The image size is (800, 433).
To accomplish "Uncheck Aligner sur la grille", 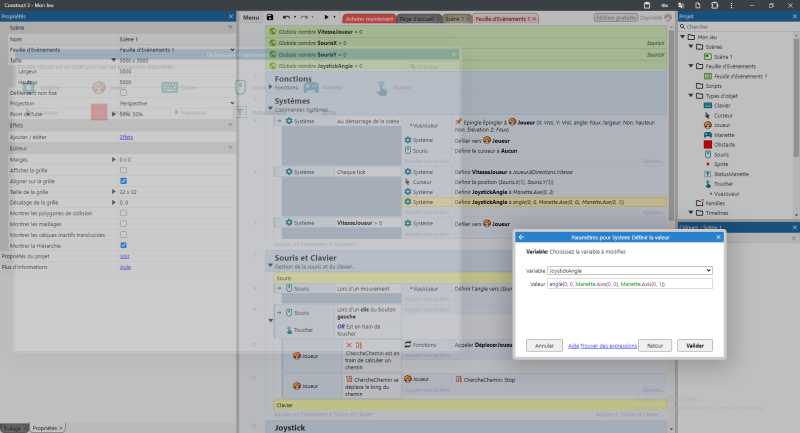I will pyautogui.click(x=123, y=181).
